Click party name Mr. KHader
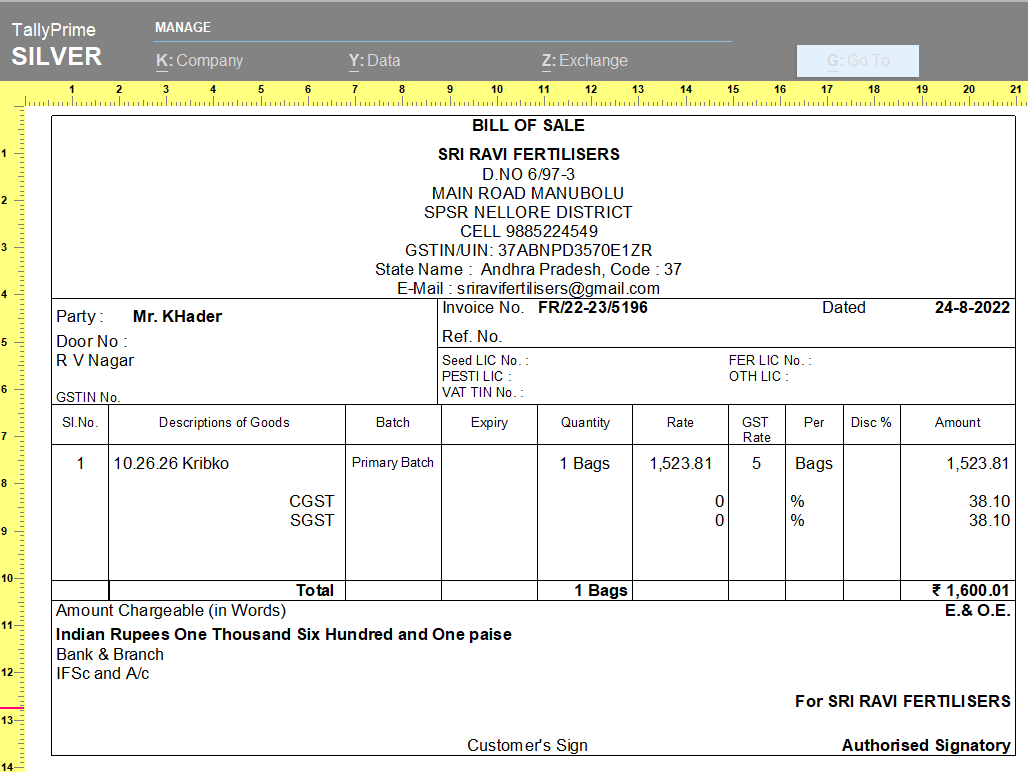1028x776 pixels. [x=177, y=317]
